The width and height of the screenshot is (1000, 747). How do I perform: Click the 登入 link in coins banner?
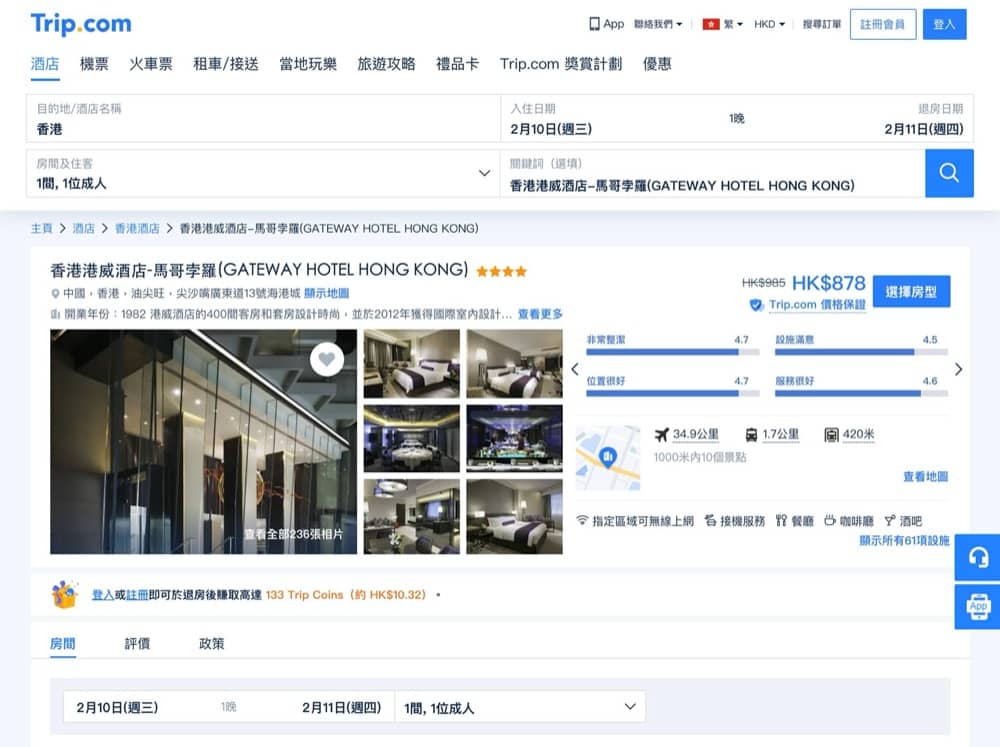click(103, 595)
